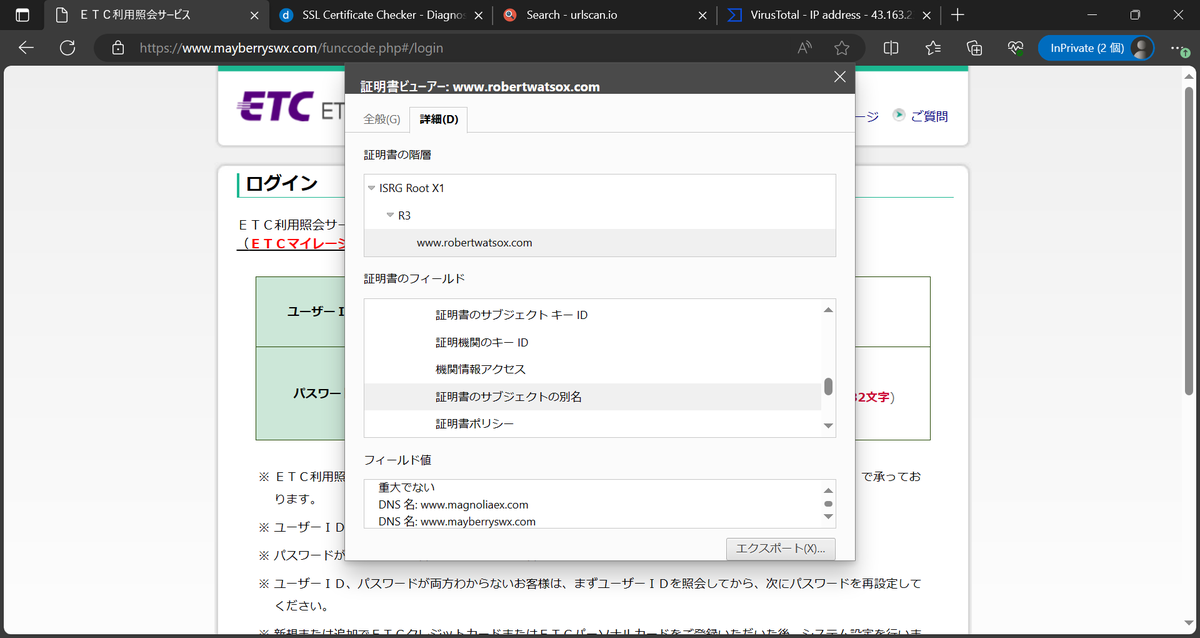Select the 詳細(D) tab in certificate viewer
The height and width of the screenshot is (638, 1200).
(x=439, y=119)
